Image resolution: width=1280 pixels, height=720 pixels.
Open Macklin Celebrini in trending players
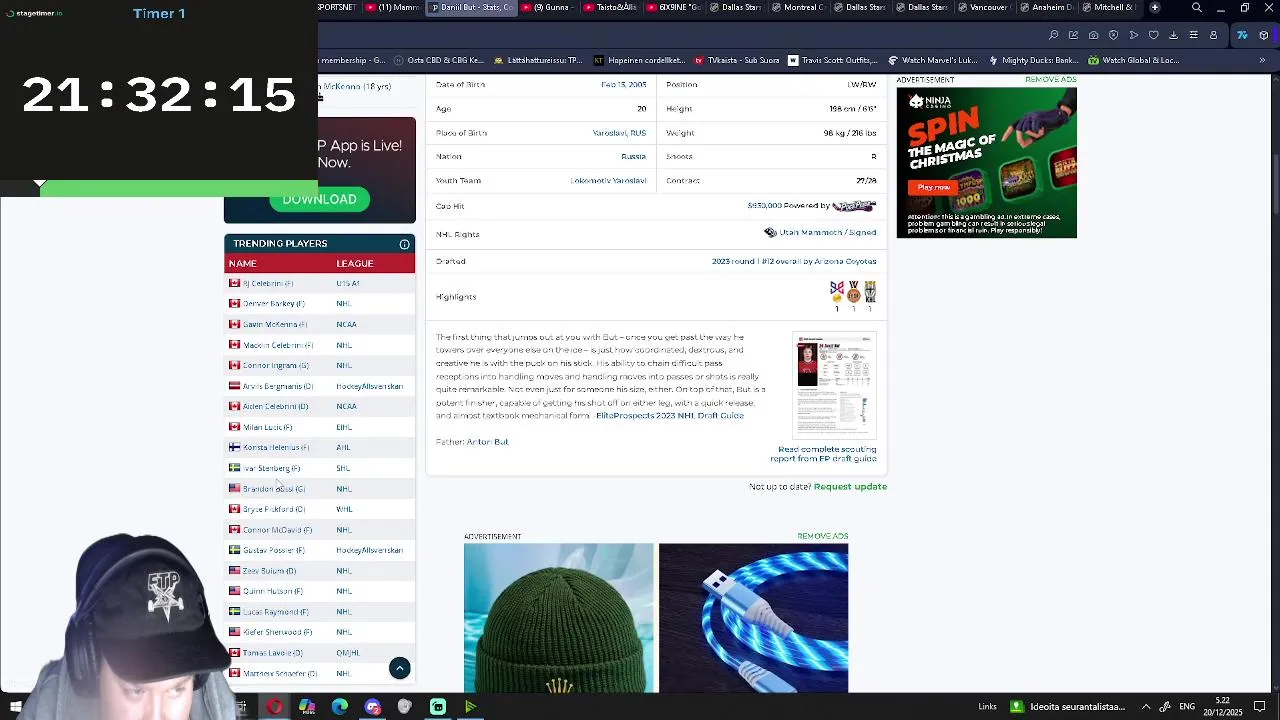278,345
